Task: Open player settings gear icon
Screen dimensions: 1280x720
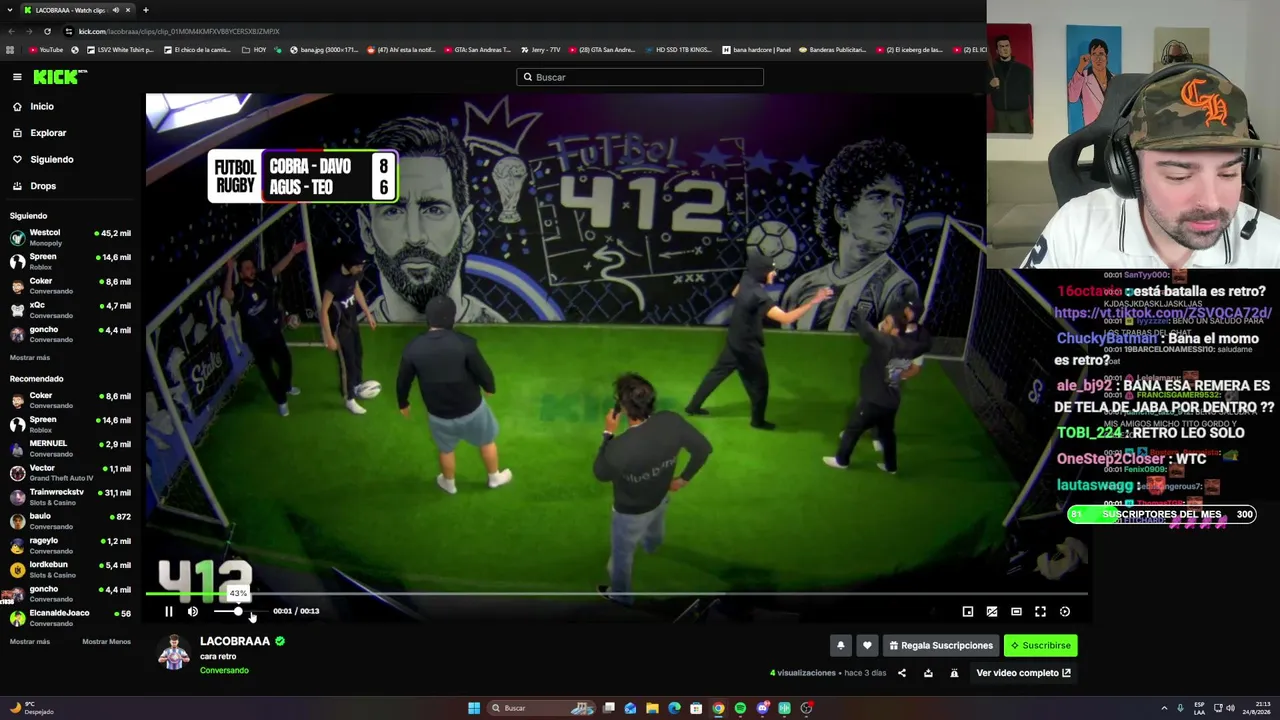Action: 1065,611
